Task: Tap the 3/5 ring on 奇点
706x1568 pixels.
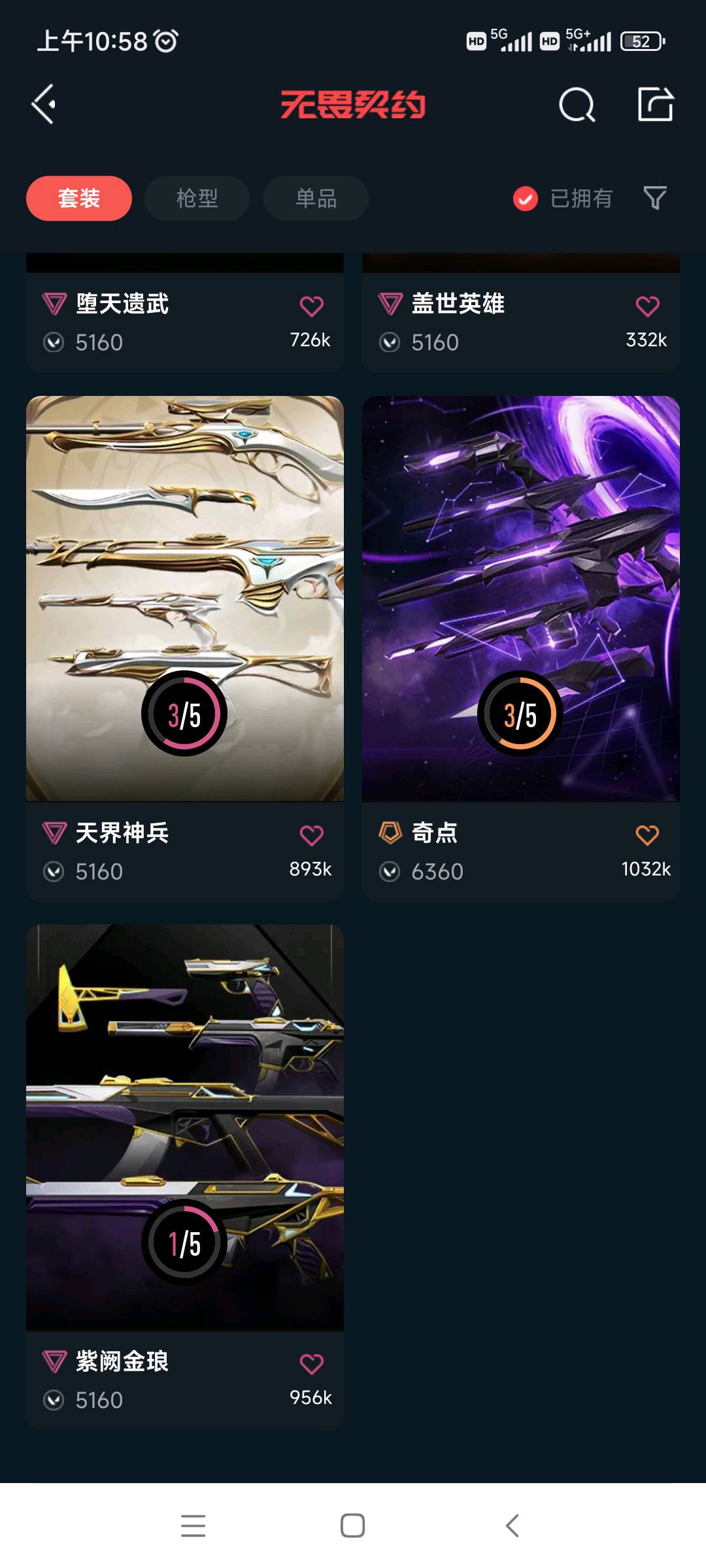Action: coord(520,713)
